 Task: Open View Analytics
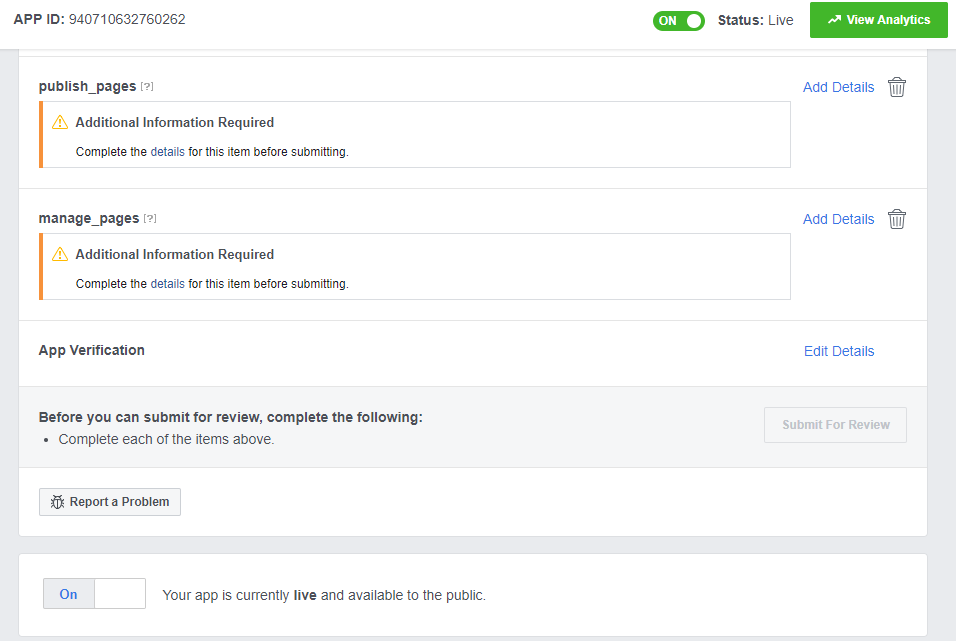pyautogui.click(x=879, y=20)
